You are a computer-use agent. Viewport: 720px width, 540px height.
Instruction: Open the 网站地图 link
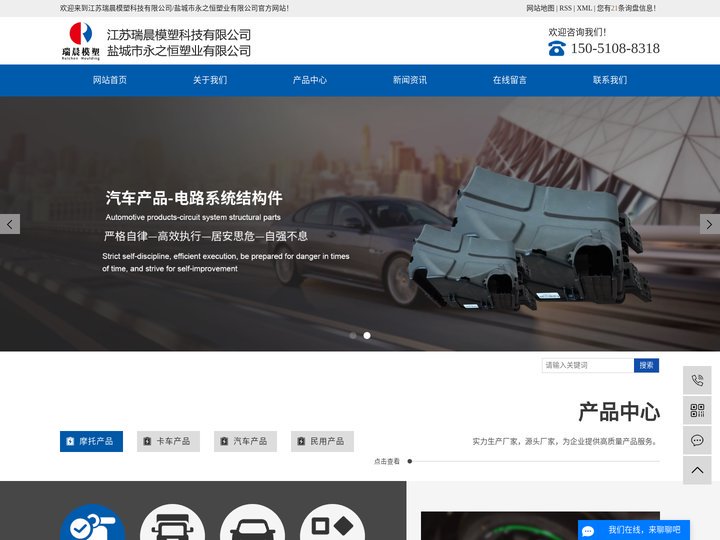(x=540, y=8)
